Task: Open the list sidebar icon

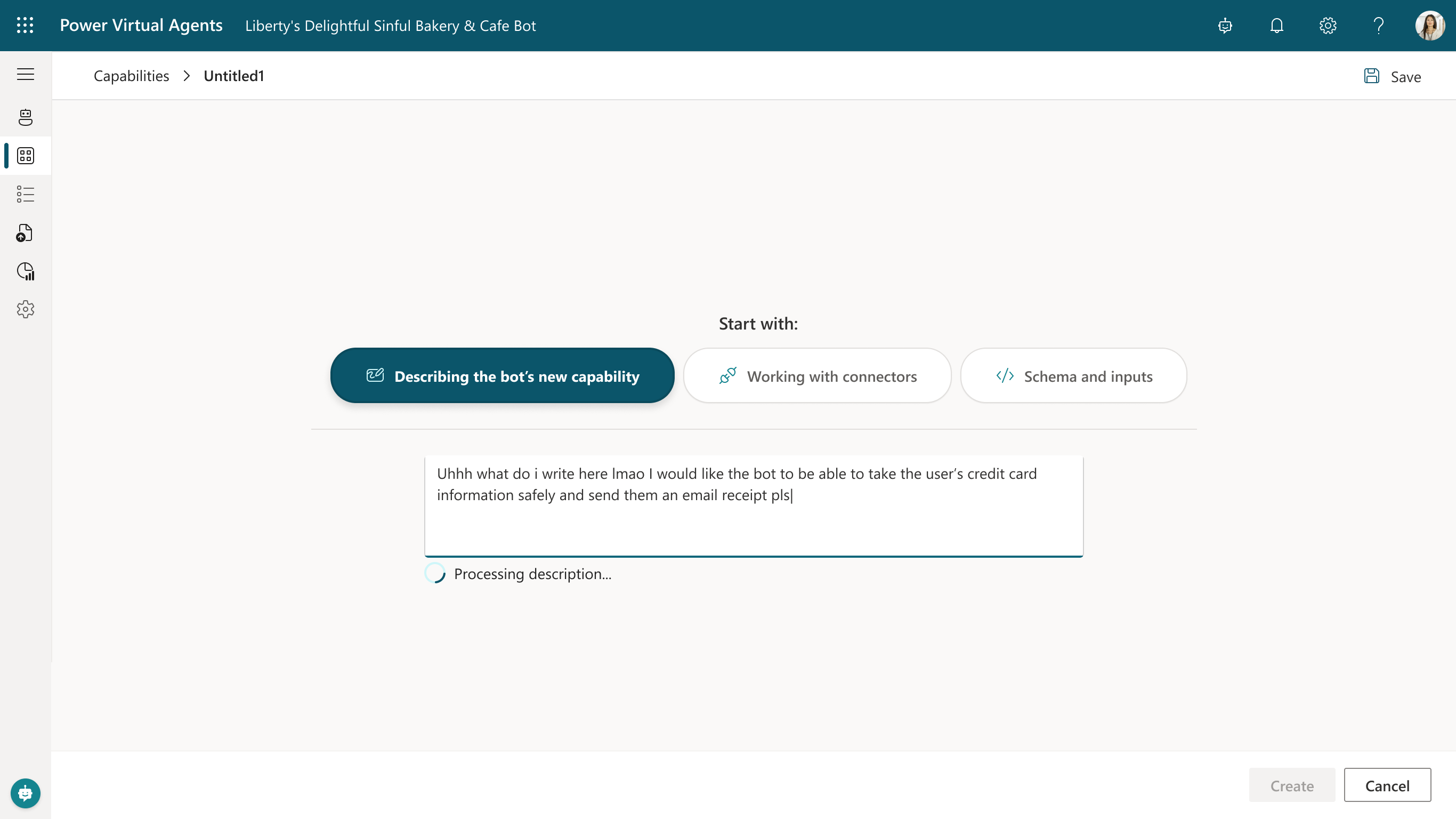Action: [x=26, y=194]
